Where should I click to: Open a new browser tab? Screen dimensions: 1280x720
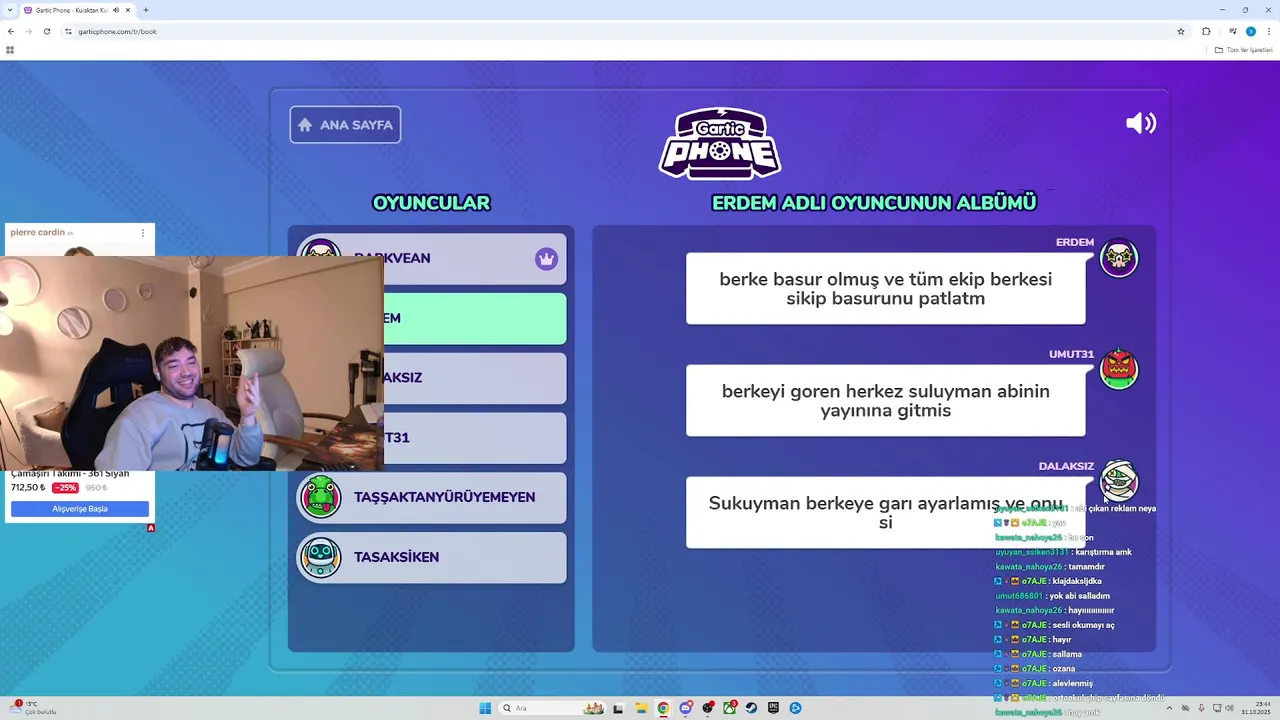pos(146,10)
